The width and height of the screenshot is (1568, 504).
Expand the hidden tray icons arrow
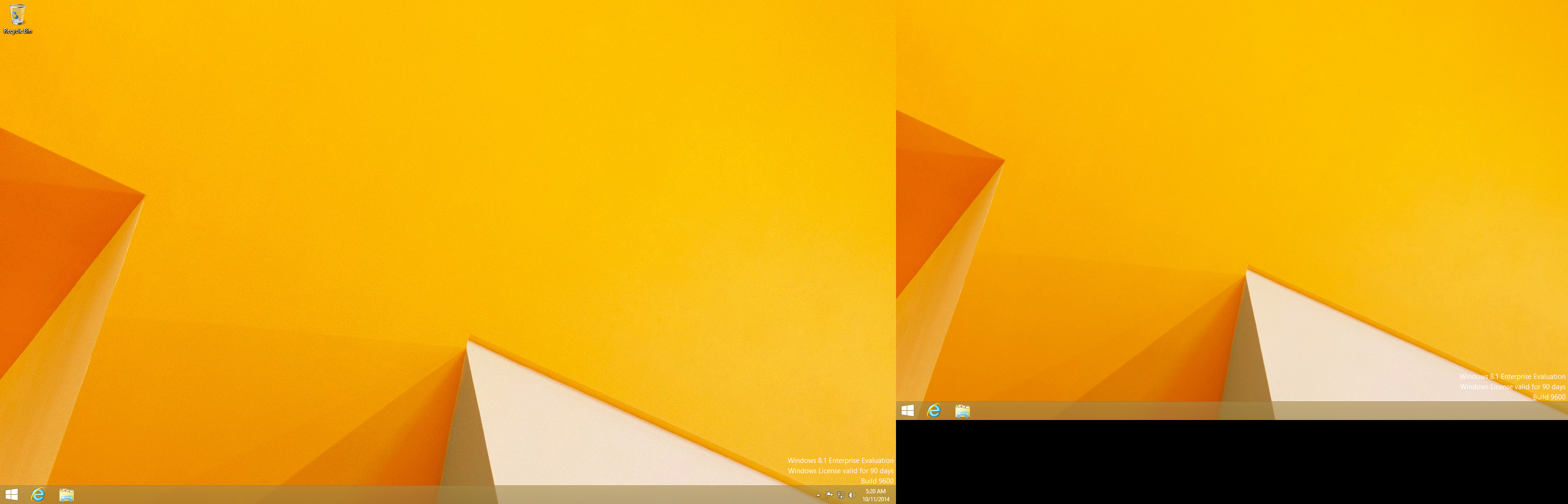pos(818,496)
